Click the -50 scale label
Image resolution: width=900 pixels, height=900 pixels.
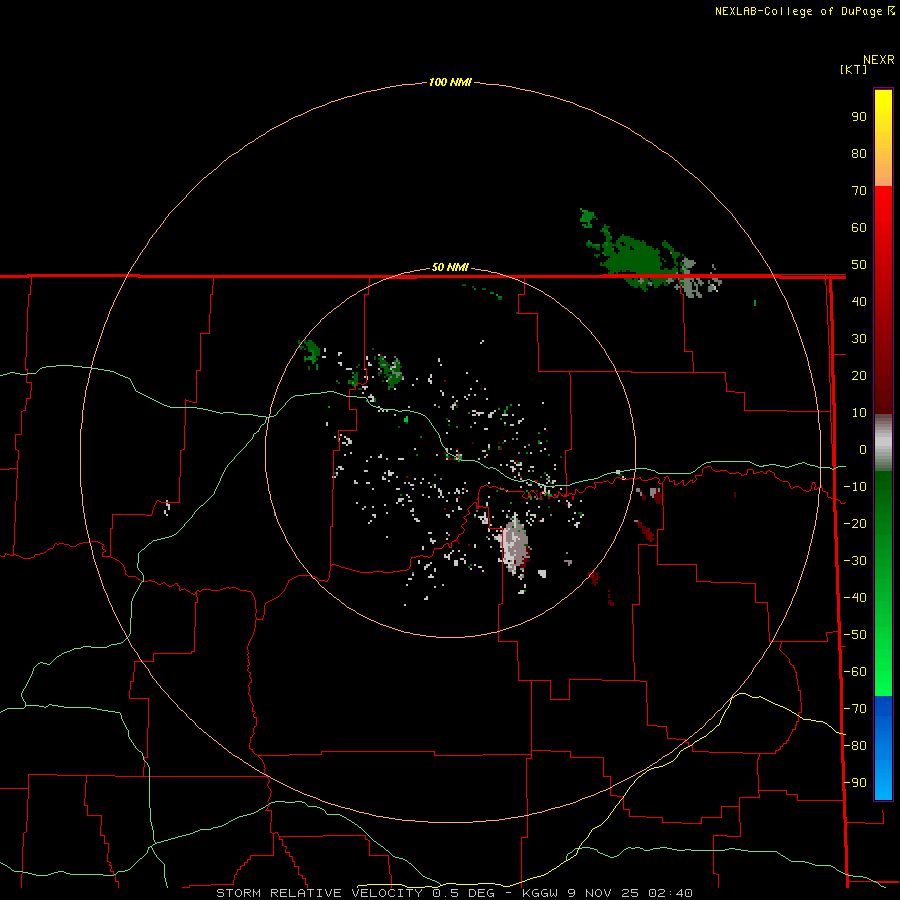point(855,635)
